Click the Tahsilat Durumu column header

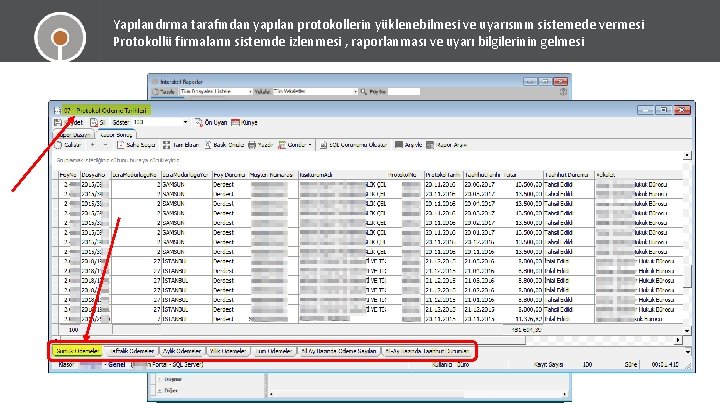coord(568,175)
